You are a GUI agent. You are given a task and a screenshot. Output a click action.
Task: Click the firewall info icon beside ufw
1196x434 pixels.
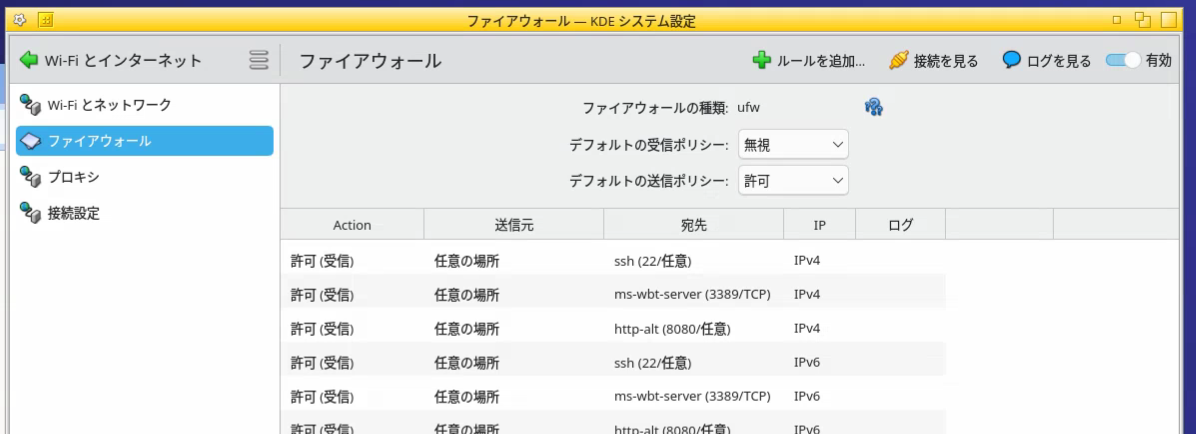tap(873, 107)
